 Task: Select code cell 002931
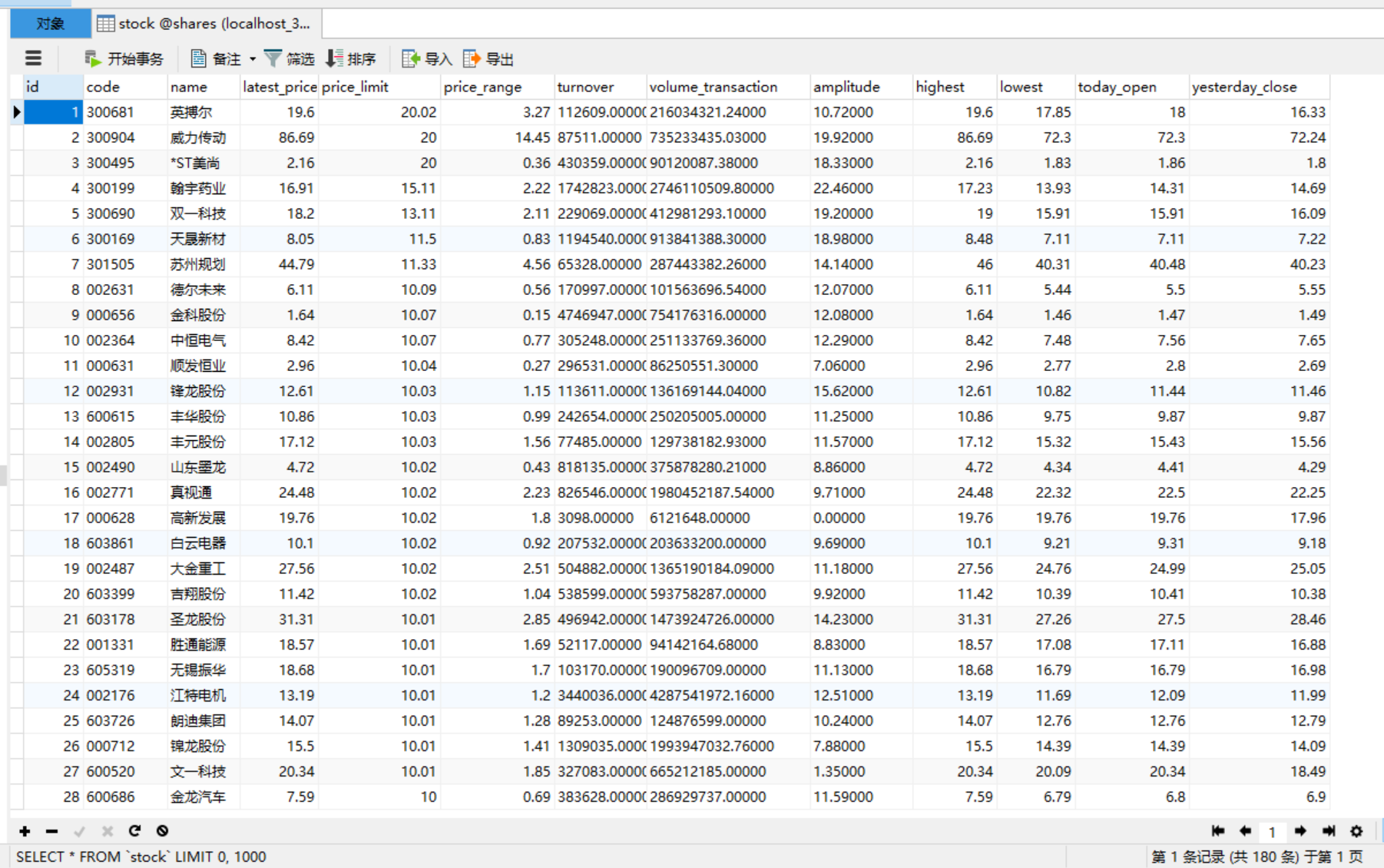point(125,391)
